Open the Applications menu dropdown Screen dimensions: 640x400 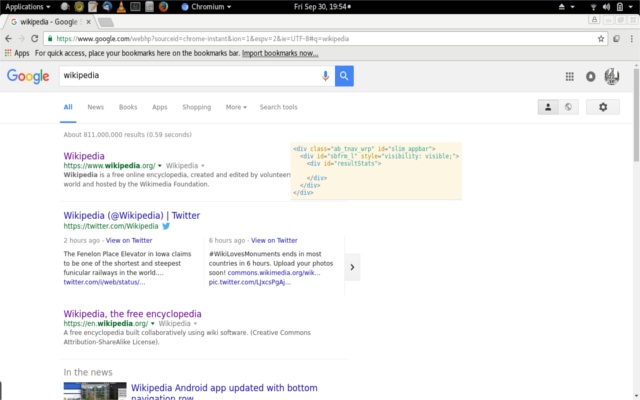pyautogui.click(x=27, y=7)
